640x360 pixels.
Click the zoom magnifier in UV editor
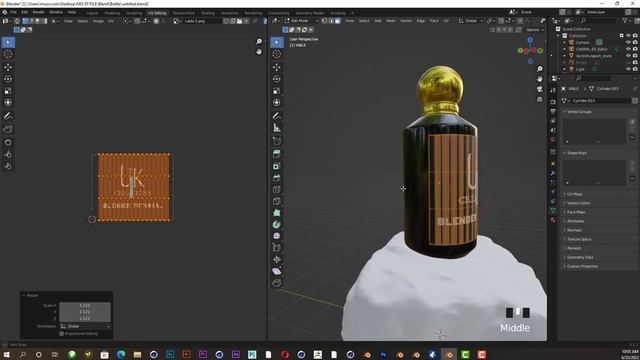(259, 42)
